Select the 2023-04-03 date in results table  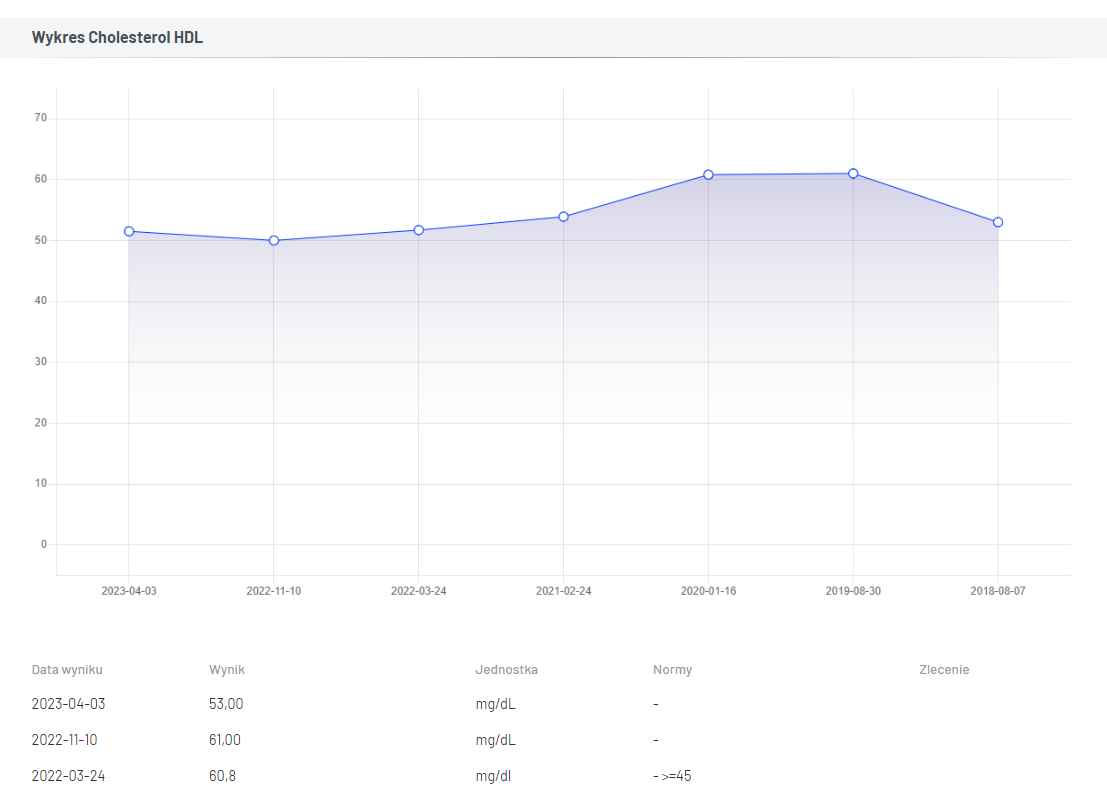pyautogui.click(x=68, y=704)
